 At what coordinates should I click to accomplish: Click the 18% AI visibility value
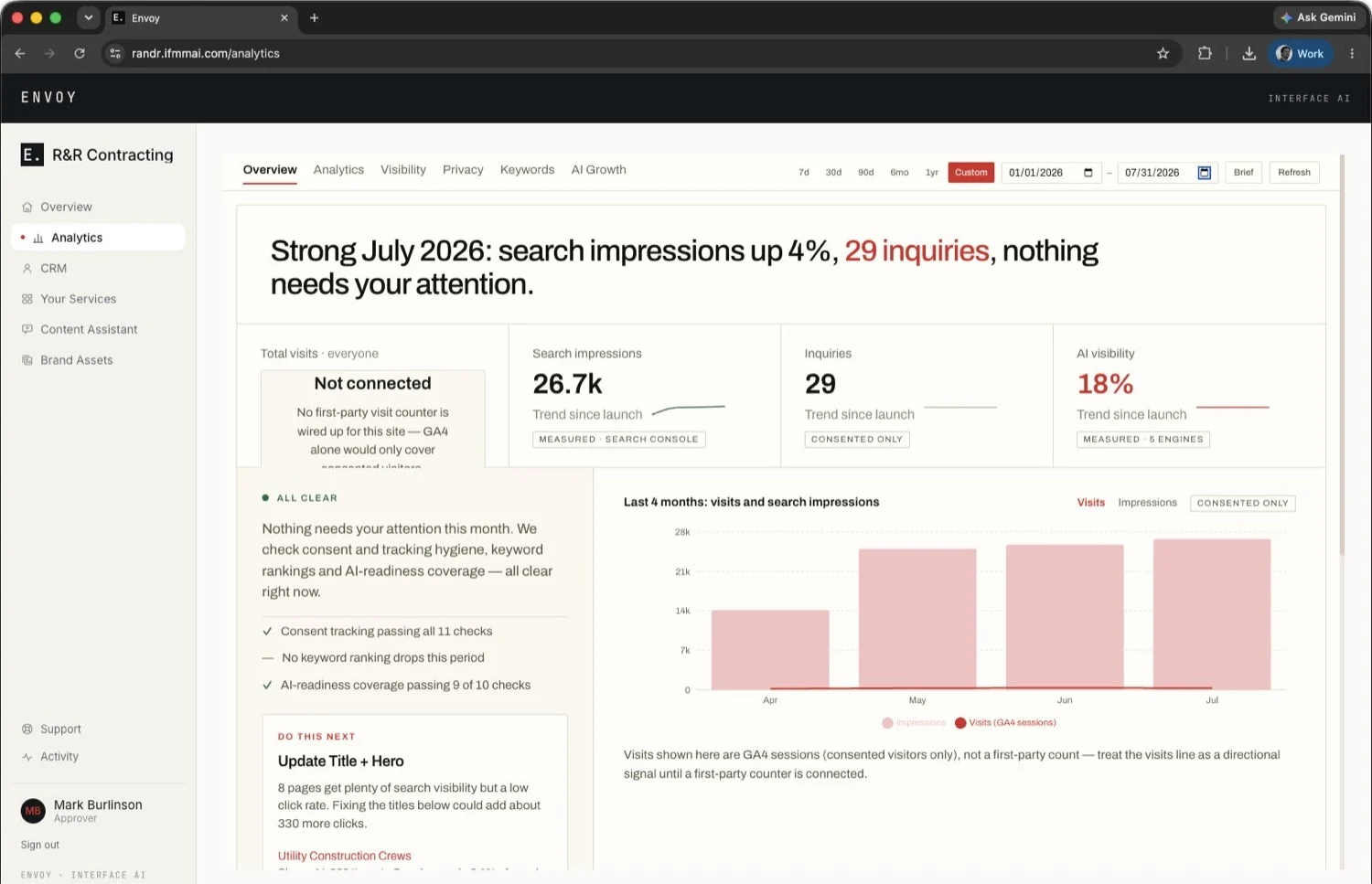1105,384
